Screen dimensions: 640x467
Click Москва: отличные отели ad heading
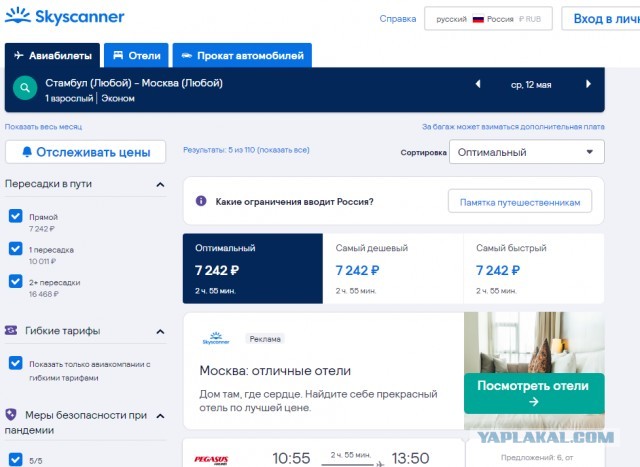pos(275,370)
